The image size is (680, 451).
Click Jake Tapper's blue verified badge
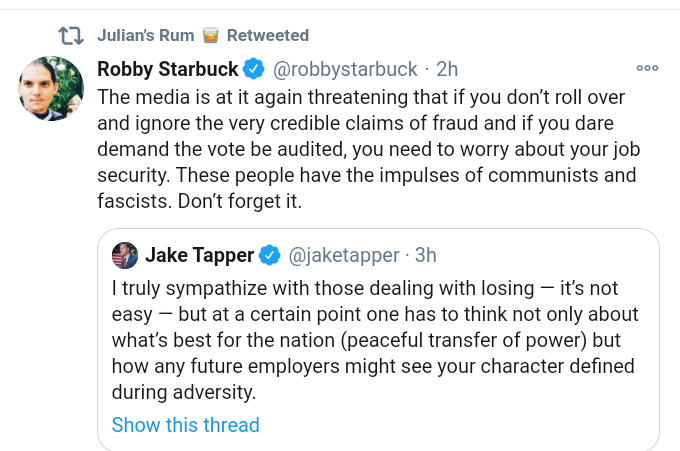[x=270, y=255]
